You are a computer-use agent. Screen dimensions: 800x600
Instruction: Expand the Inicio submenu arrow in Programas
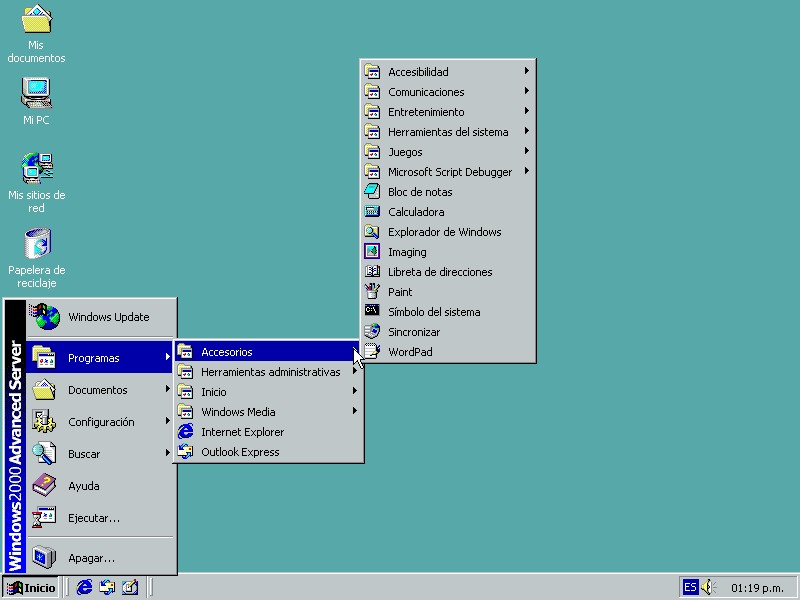(x=354, y=391)
